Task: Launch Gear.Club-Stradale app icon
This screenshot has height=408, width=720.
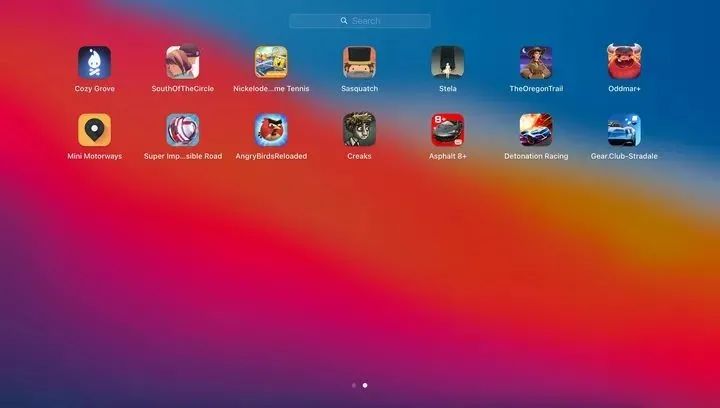Action: click(624, 130)
